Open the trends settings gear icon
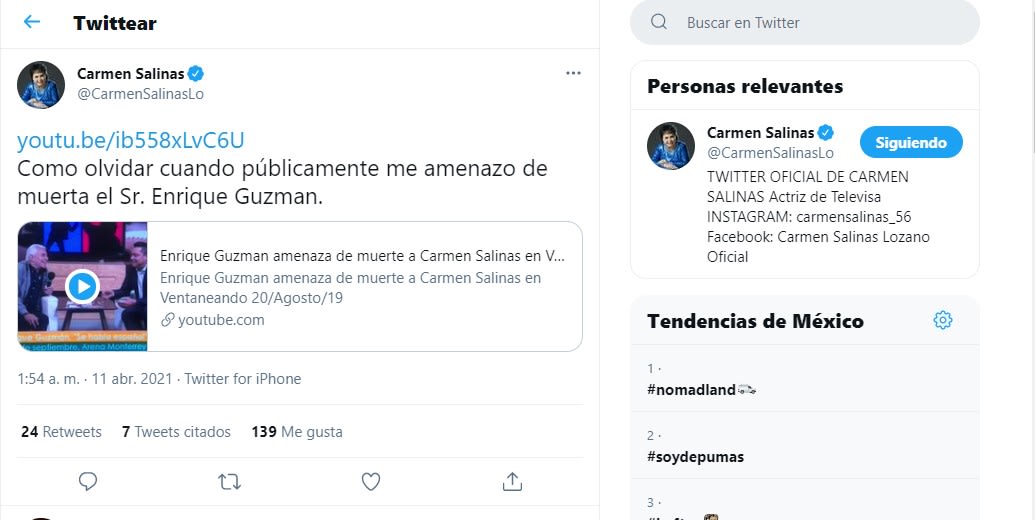The height and width of the screenshot is (520, 1035). 942,320
